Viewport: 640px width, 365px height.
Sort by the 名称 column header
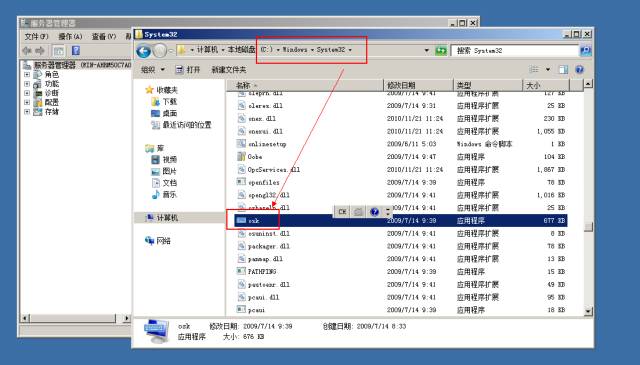click(305, 85)
